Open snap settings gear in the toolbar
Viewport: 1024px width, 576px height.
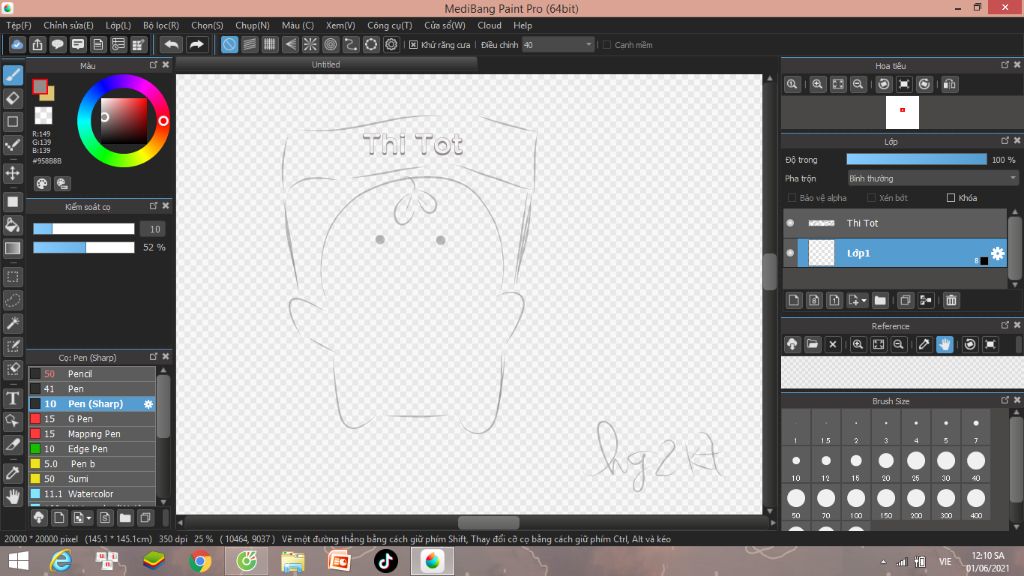391,44
